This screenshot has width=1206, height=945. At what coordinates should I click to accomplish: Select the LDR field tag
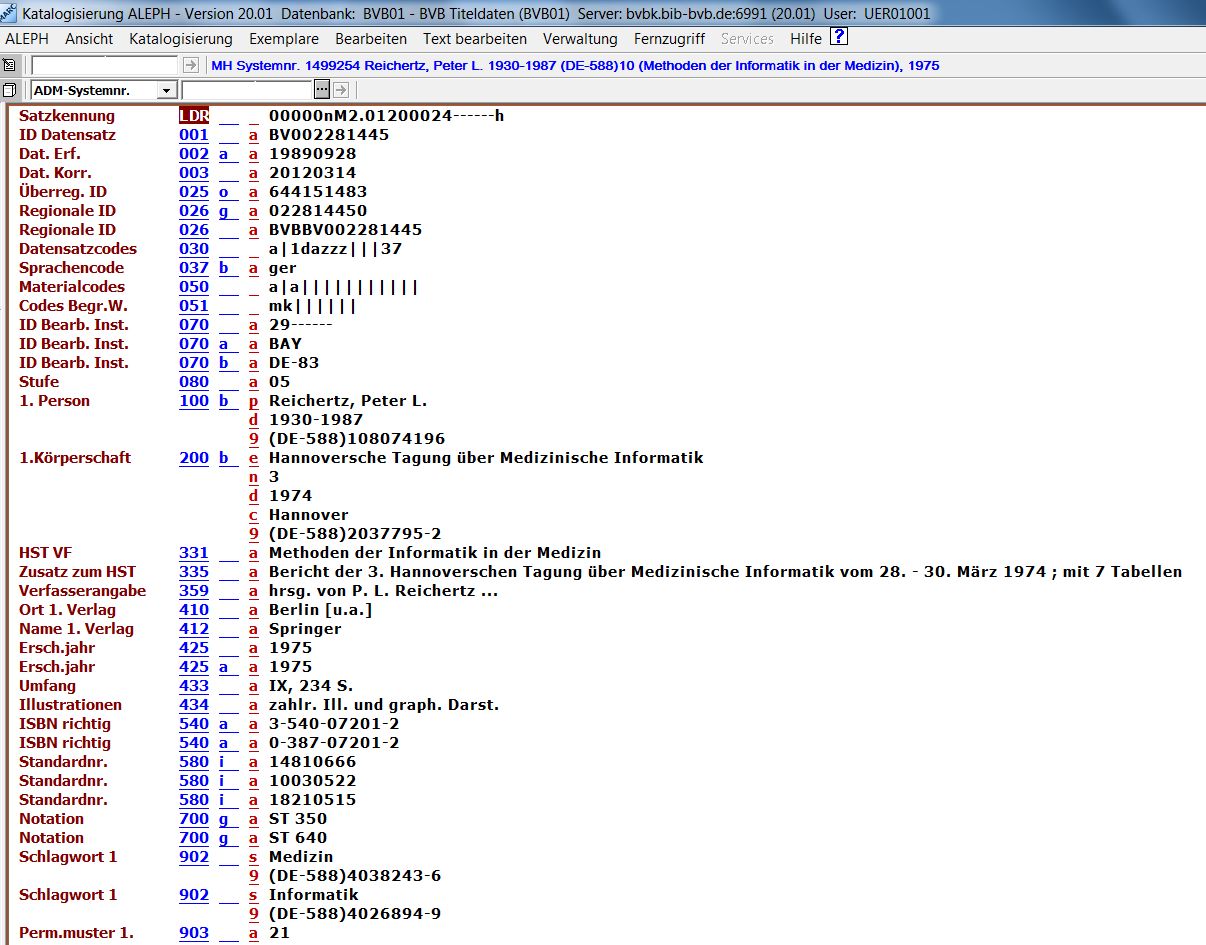click(194, 116)
